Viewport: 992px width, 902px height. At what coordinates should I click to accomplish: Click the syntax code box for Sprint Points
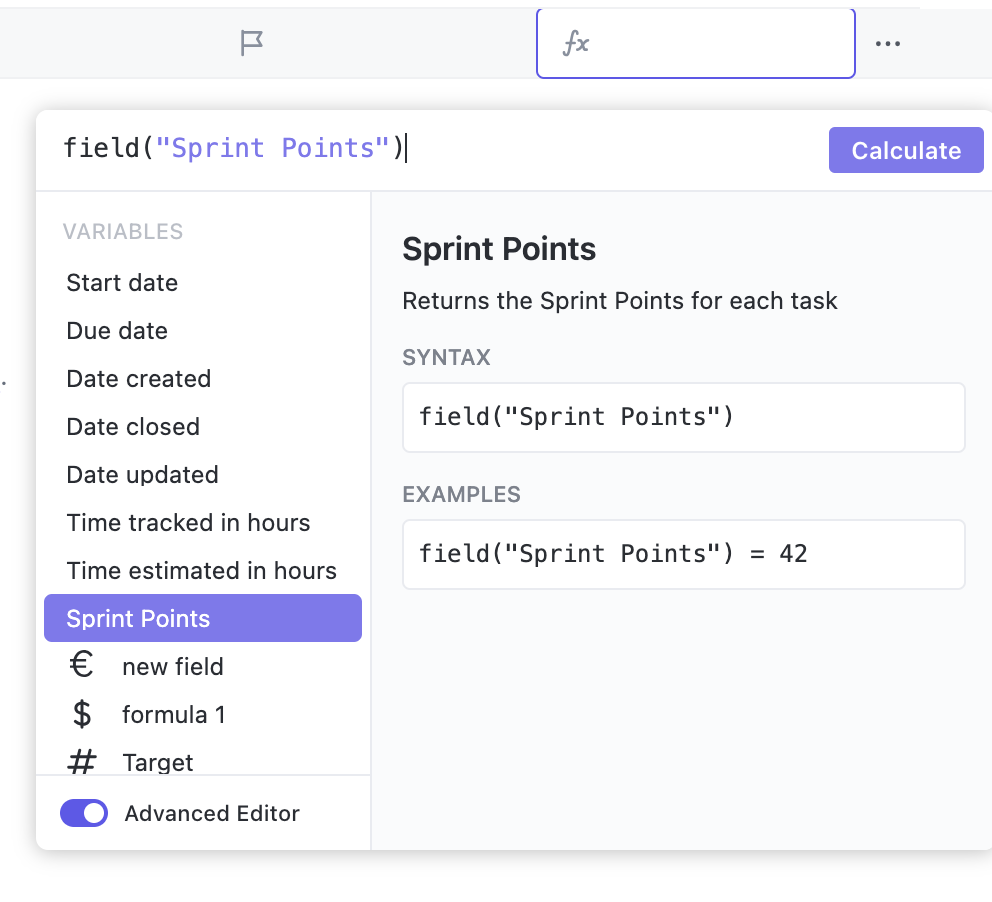(683, 417)
